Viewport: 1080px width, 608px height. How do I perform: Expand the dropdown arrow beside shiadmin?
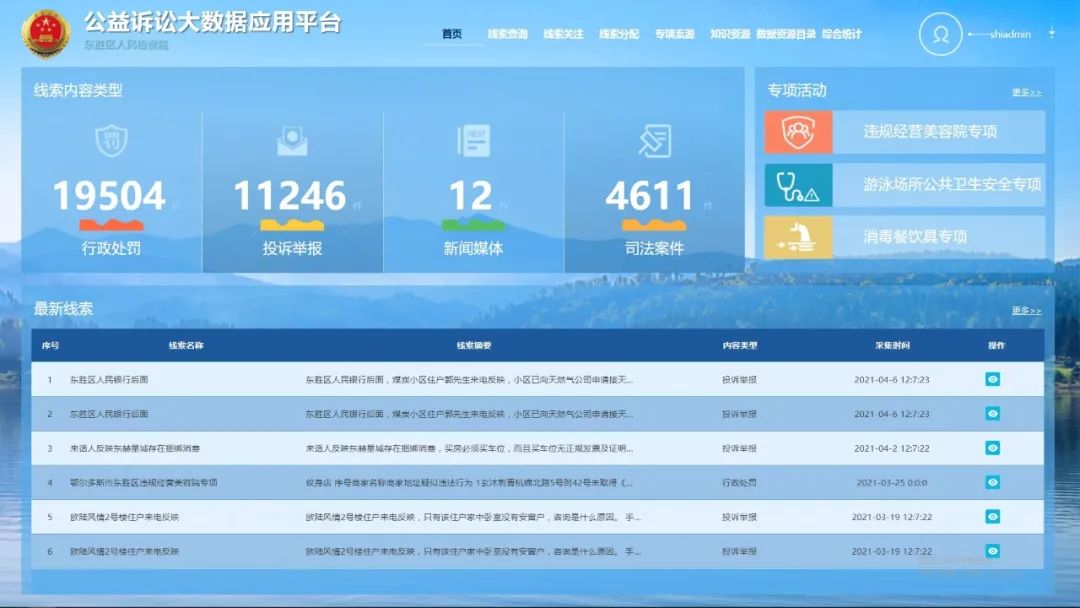(1051, 33)
